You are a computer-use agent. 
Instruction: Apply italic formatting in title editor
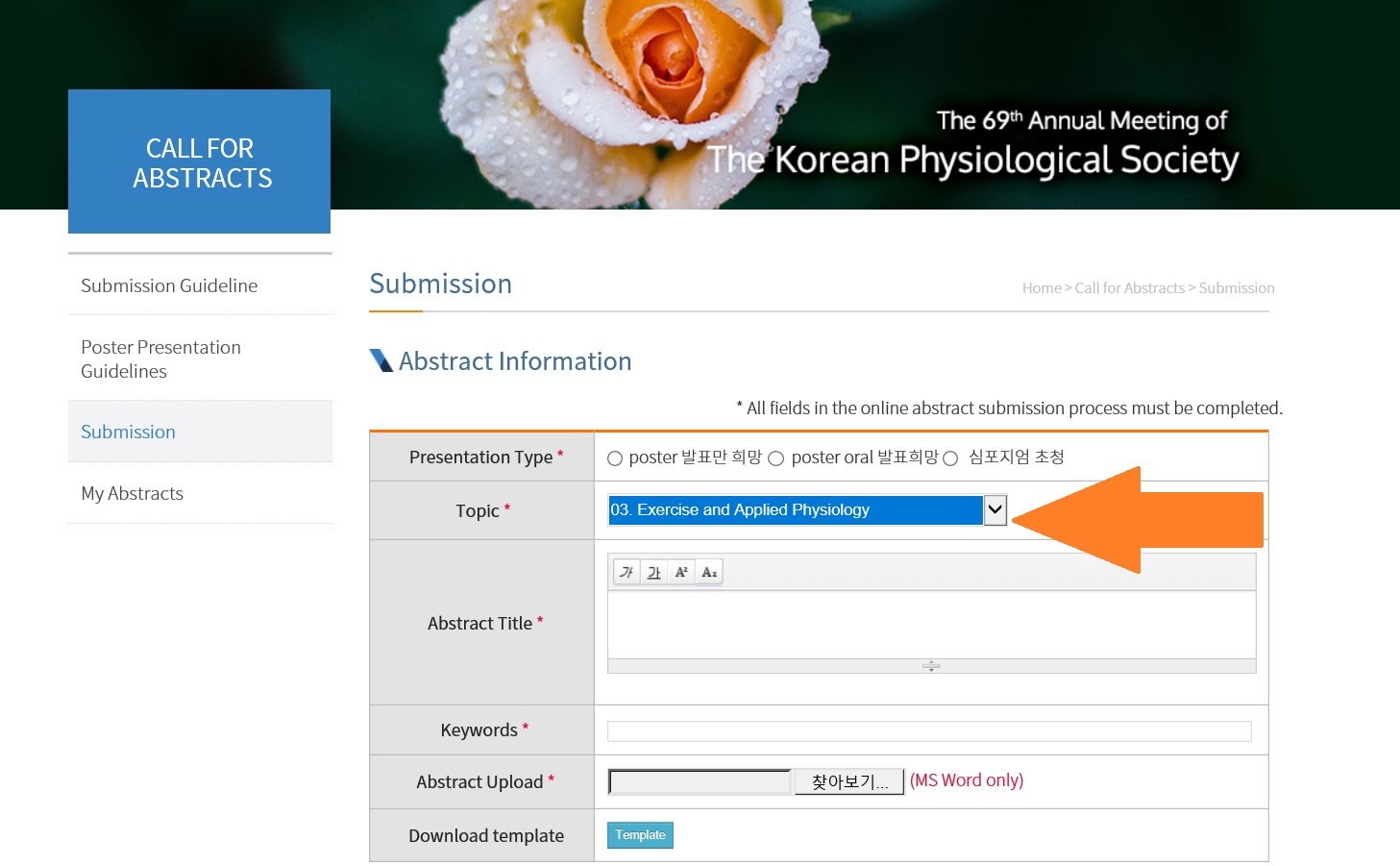(626, 573)
